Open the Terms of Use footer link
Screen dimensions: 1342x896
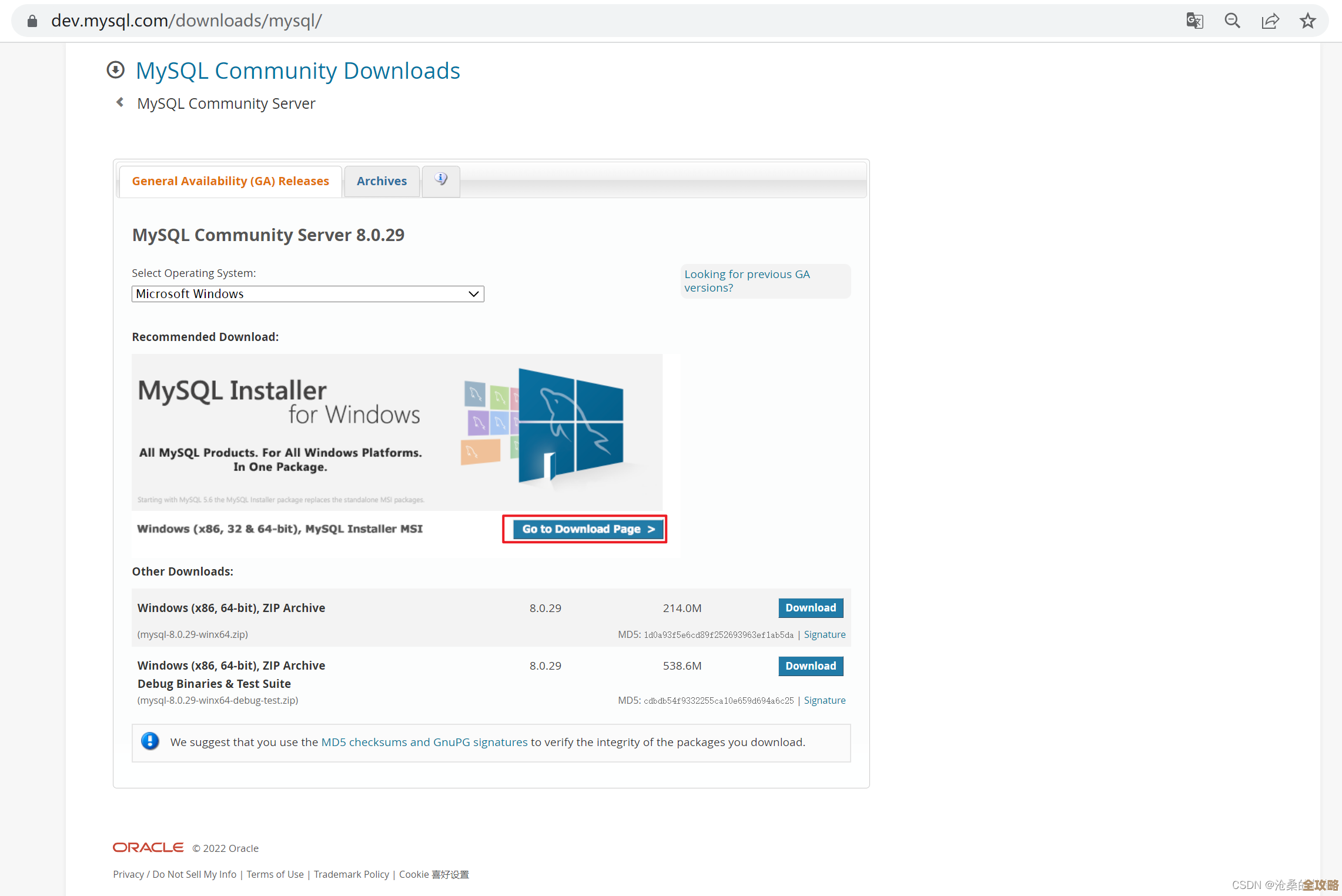click(275, 874)
